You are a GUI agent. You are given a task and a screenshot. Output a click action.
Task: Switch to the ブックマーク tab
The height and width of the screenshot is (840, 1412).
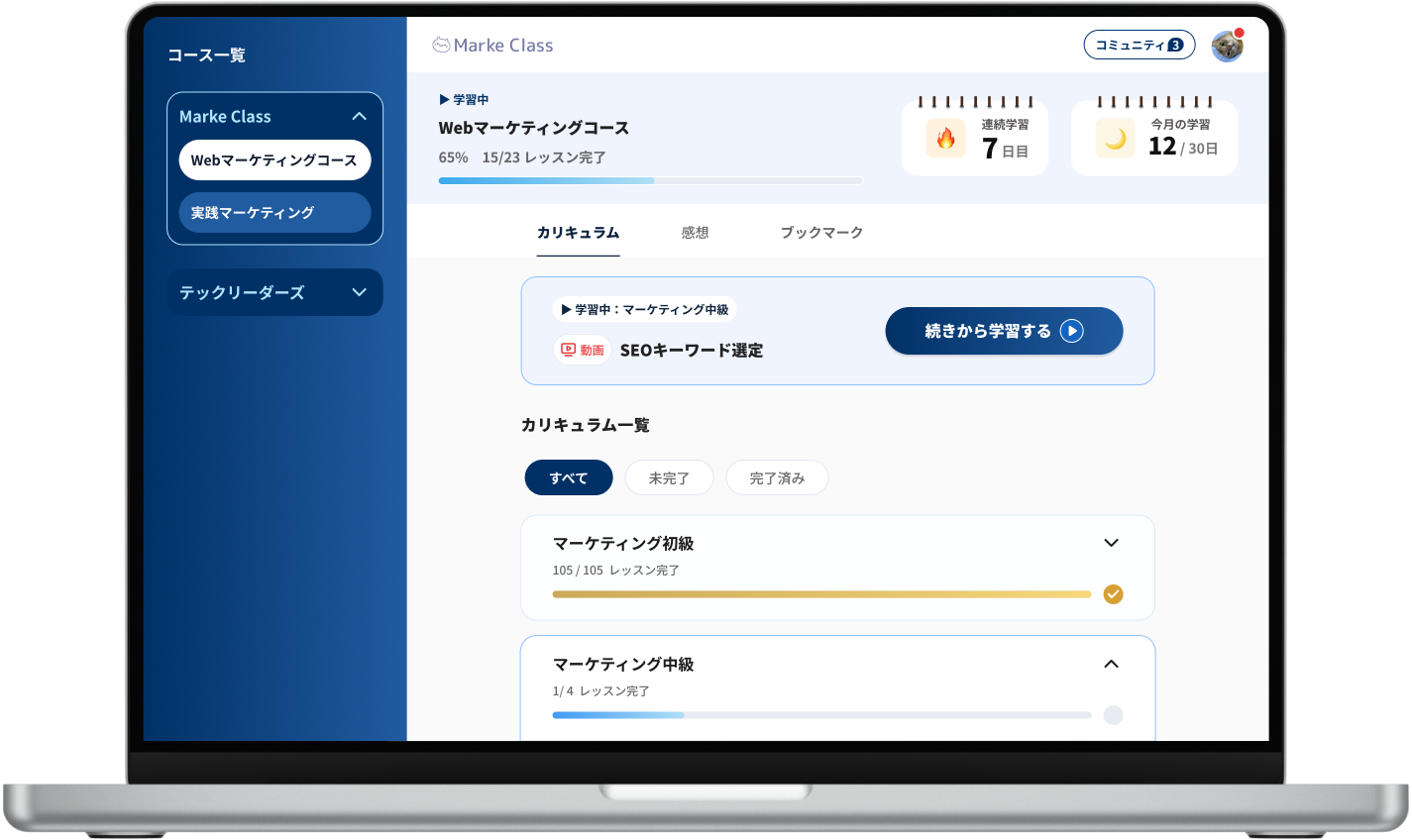(x=821, y=233)
